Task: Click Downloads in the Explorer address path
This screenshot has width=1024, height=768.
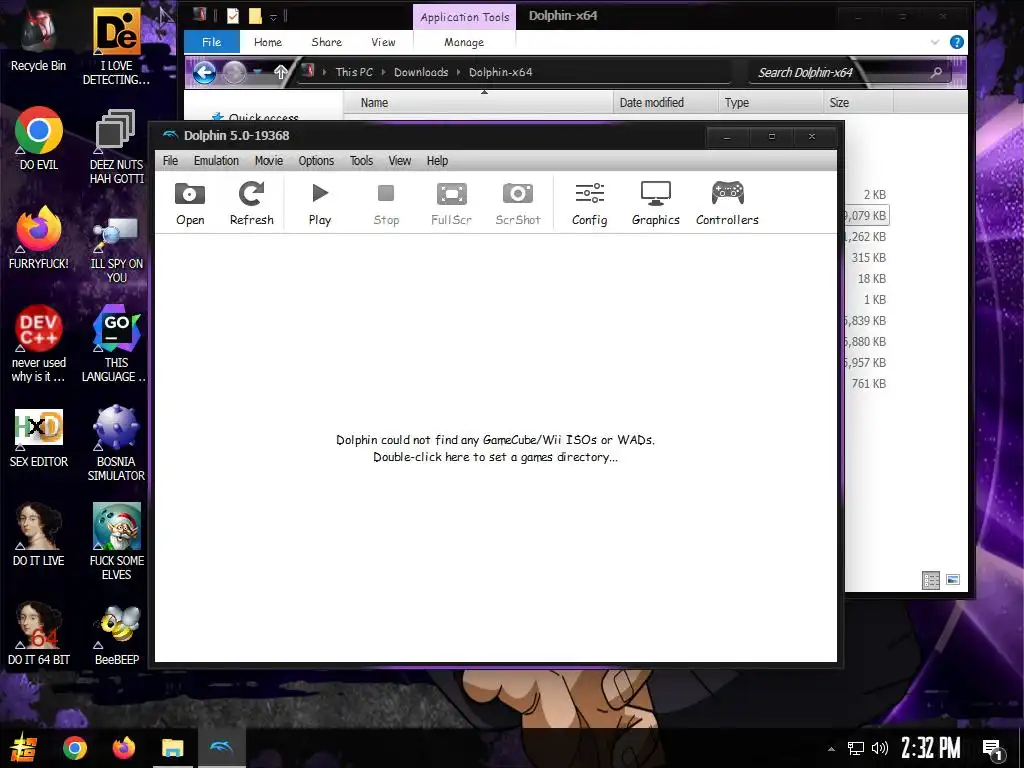Action: pos(421,72)
